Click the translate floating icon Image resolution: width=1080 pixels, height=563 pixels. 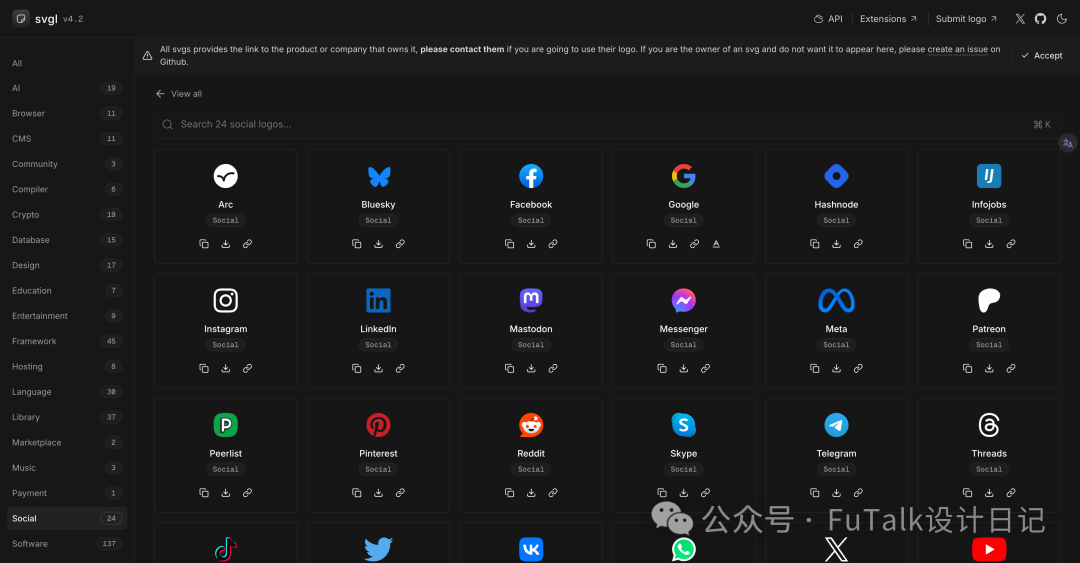tap(1068, 143)
